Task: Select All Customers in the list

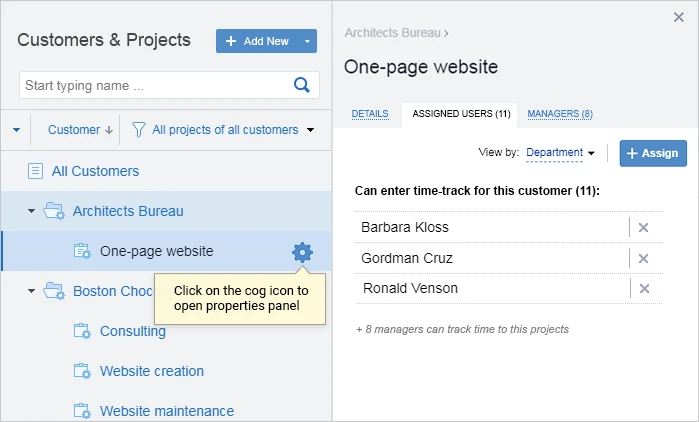Action: [x=95, y=171]
